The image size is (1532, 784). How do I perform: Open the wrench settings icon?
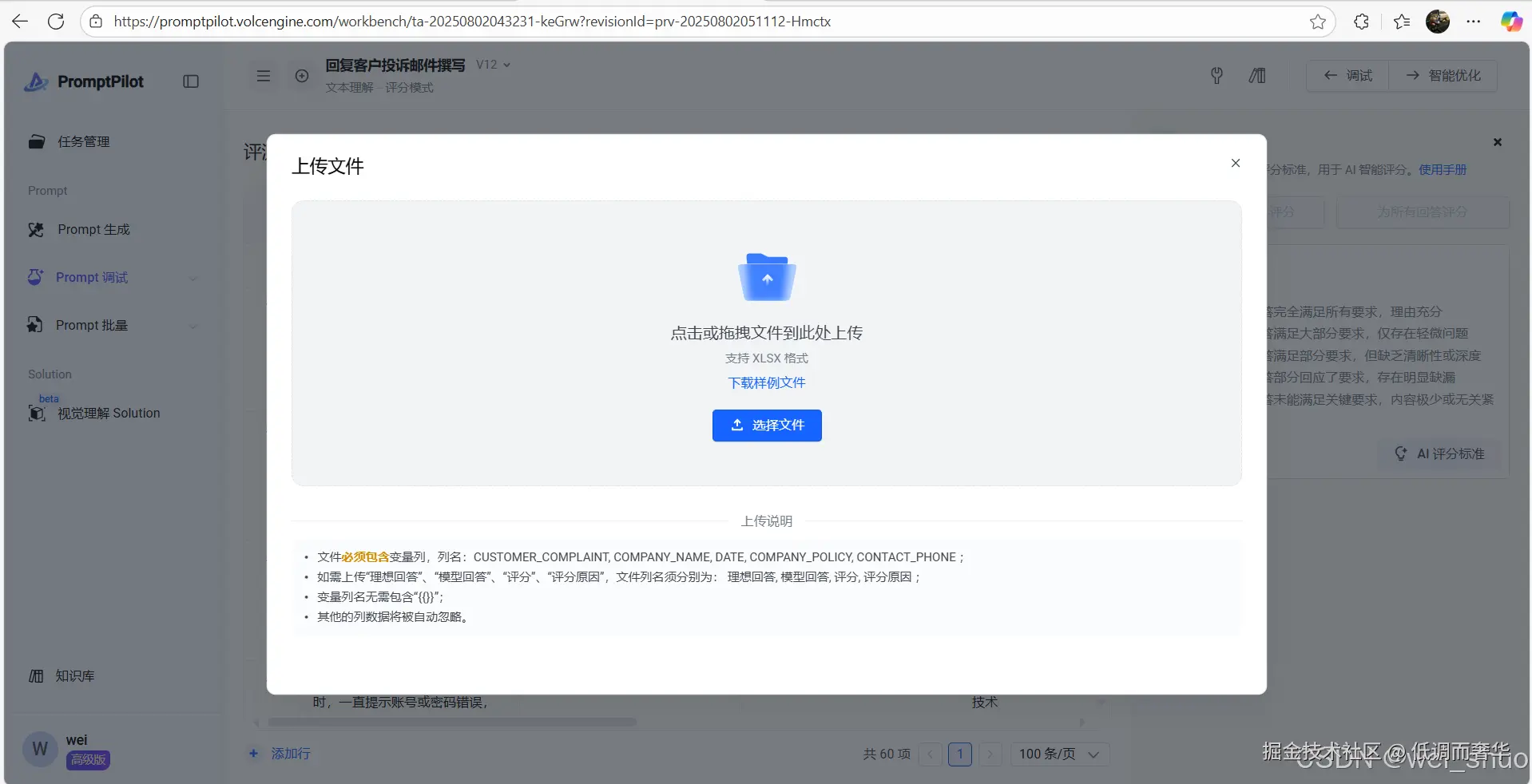point(1216,75)
